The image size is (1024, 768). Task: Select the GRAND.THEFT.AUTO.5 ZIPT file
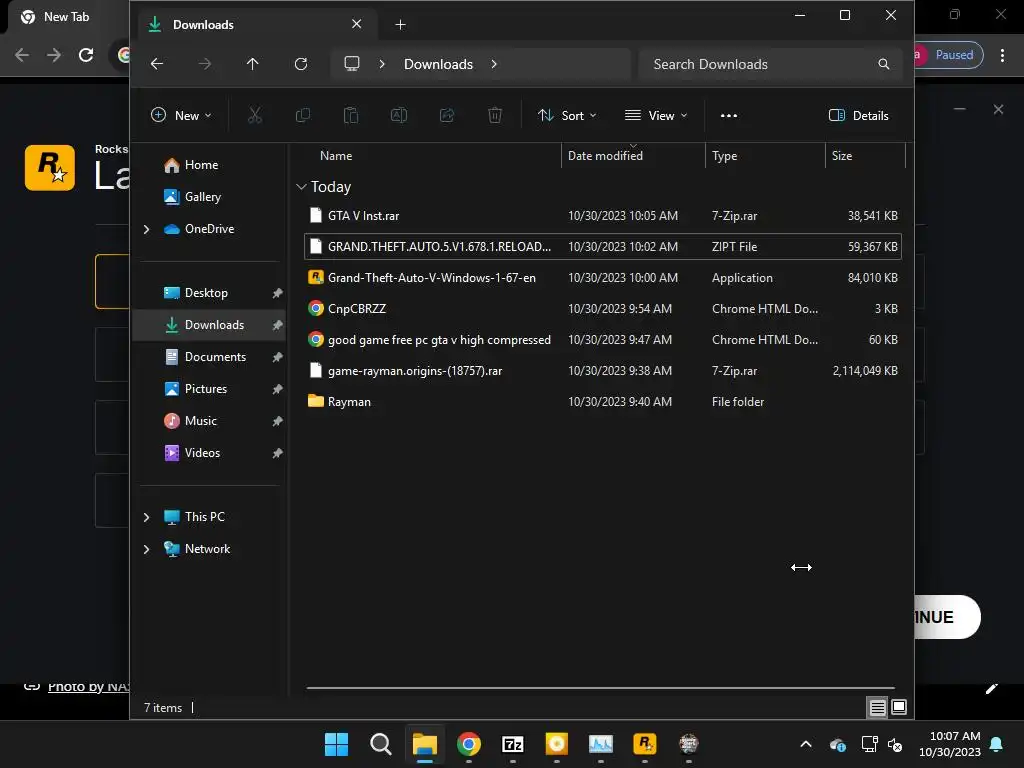(602, 247)
